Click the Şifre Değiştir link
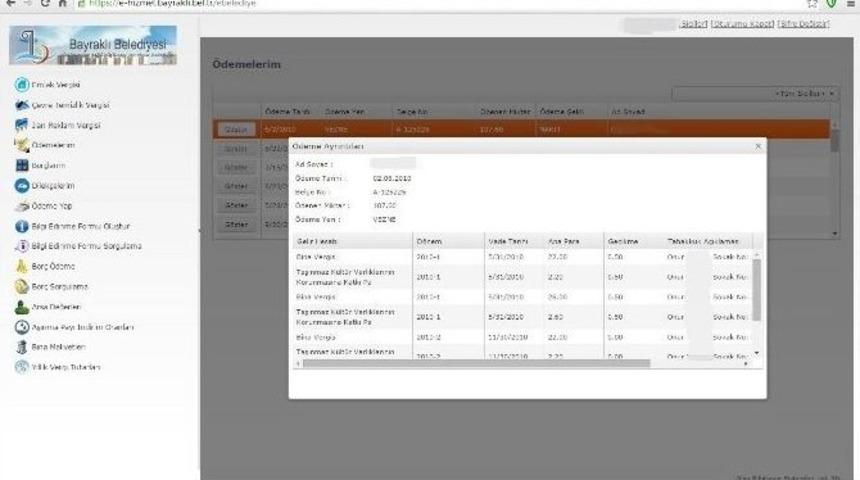 point(803,23)
